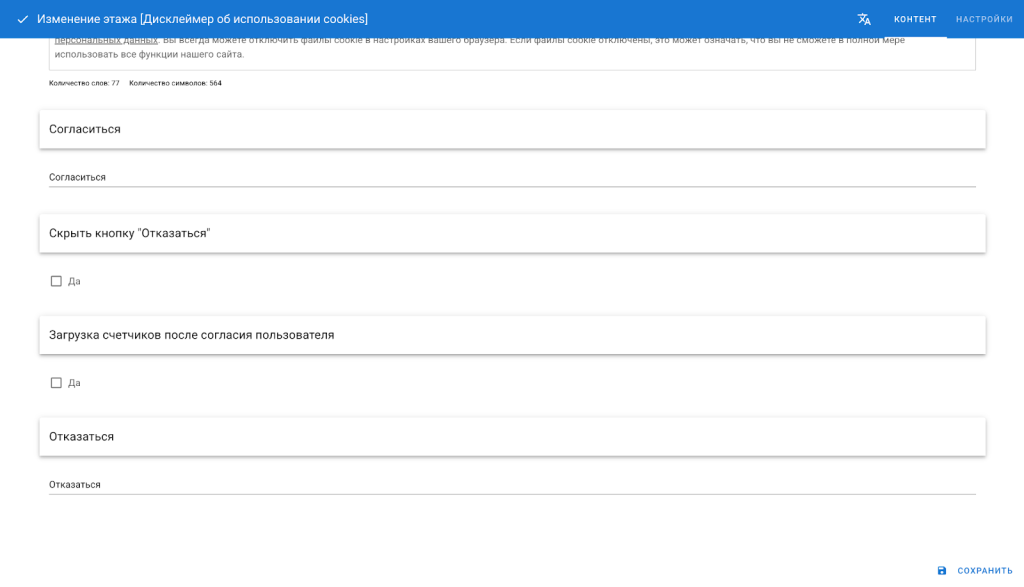Open the НАСТРОЙКИ tab
The height and width of the screenshot is (587, 1024).
(x=984, y=19)
